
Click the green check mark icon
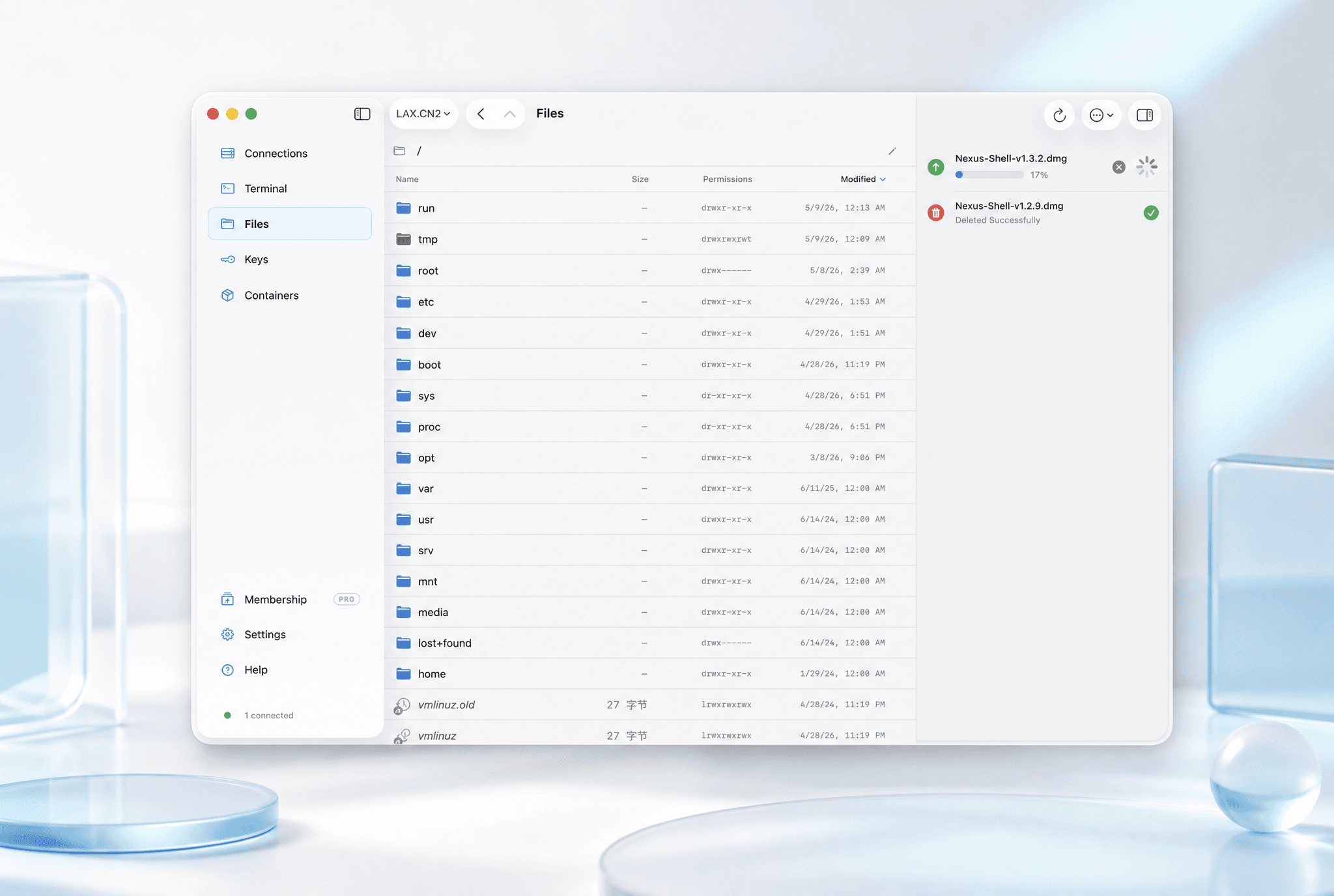(x=1151, y=213)
